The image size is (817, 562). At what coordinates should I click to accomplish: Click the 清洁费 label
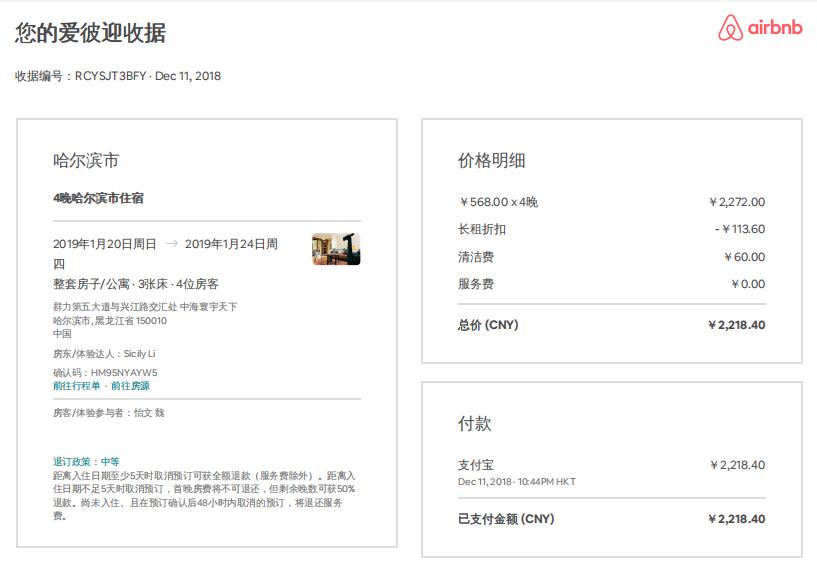pyautogui.click(x=476, y=257)
